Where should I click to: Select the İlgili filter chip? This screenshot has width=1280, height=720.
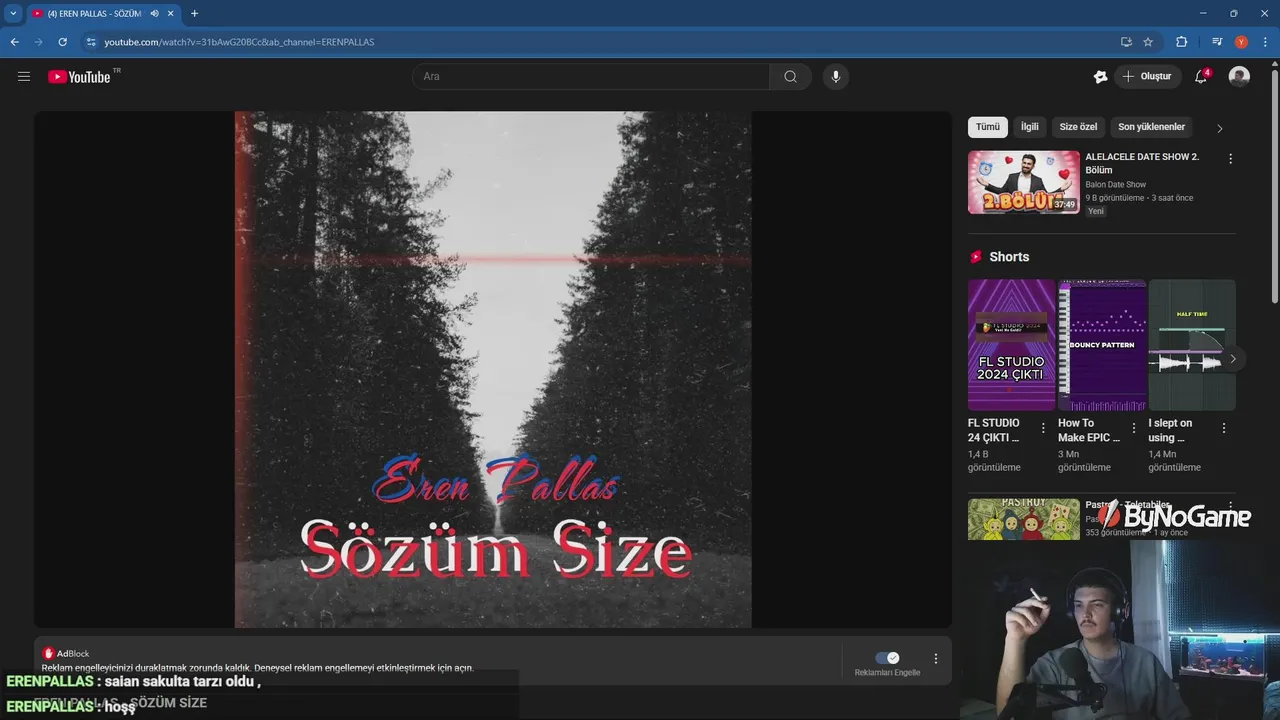point(1029,127)
